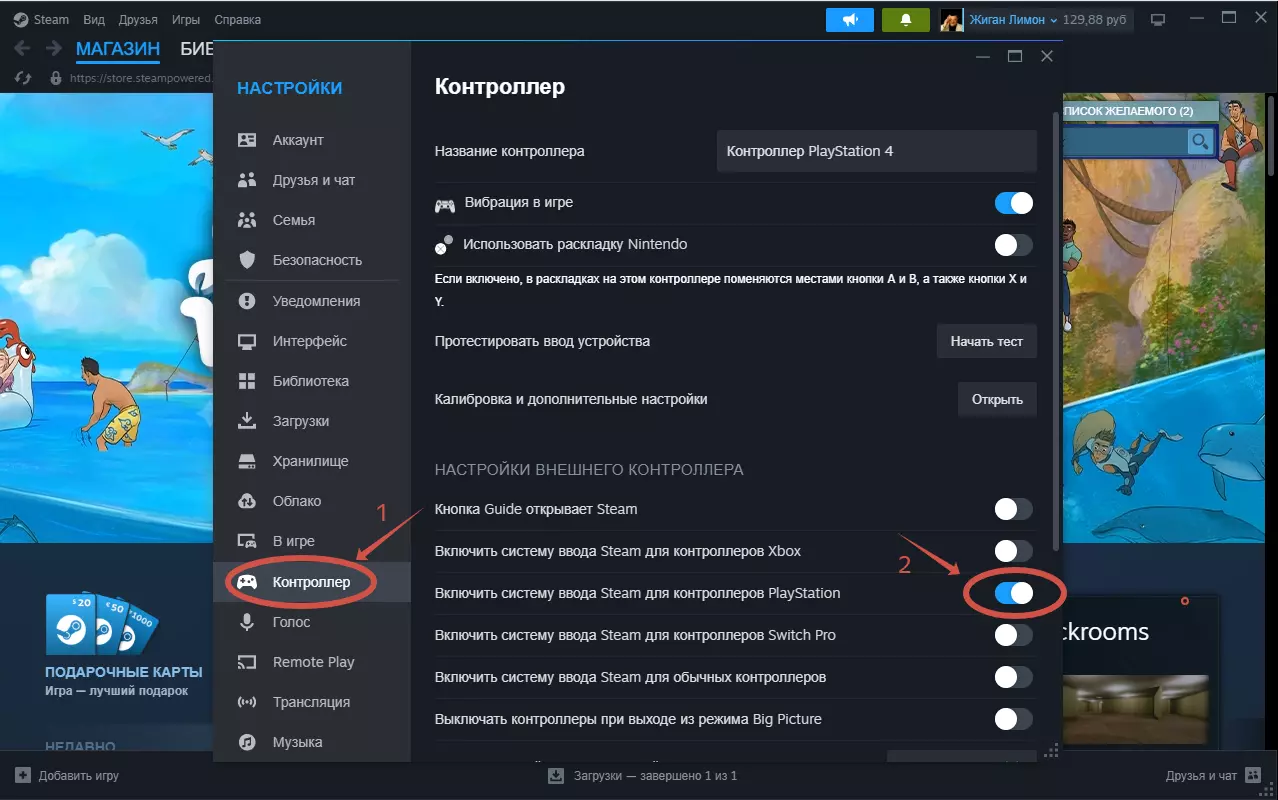
Task: Enable Steam input for Switch Pro controllers
Action: coord(1013,635)
